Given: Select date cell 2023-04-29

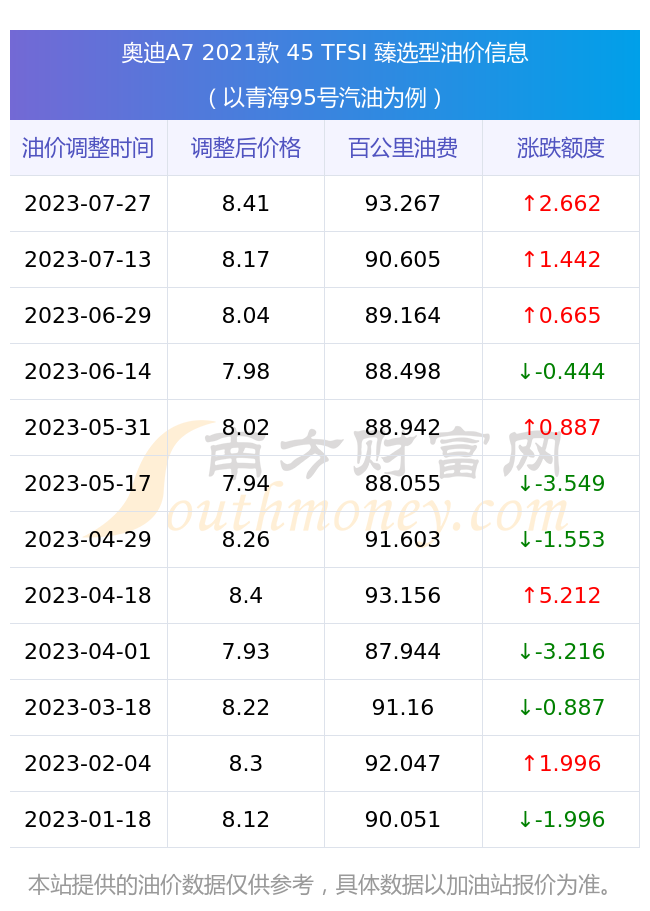Looking at the screenshot, I should (x=88, y=540).
